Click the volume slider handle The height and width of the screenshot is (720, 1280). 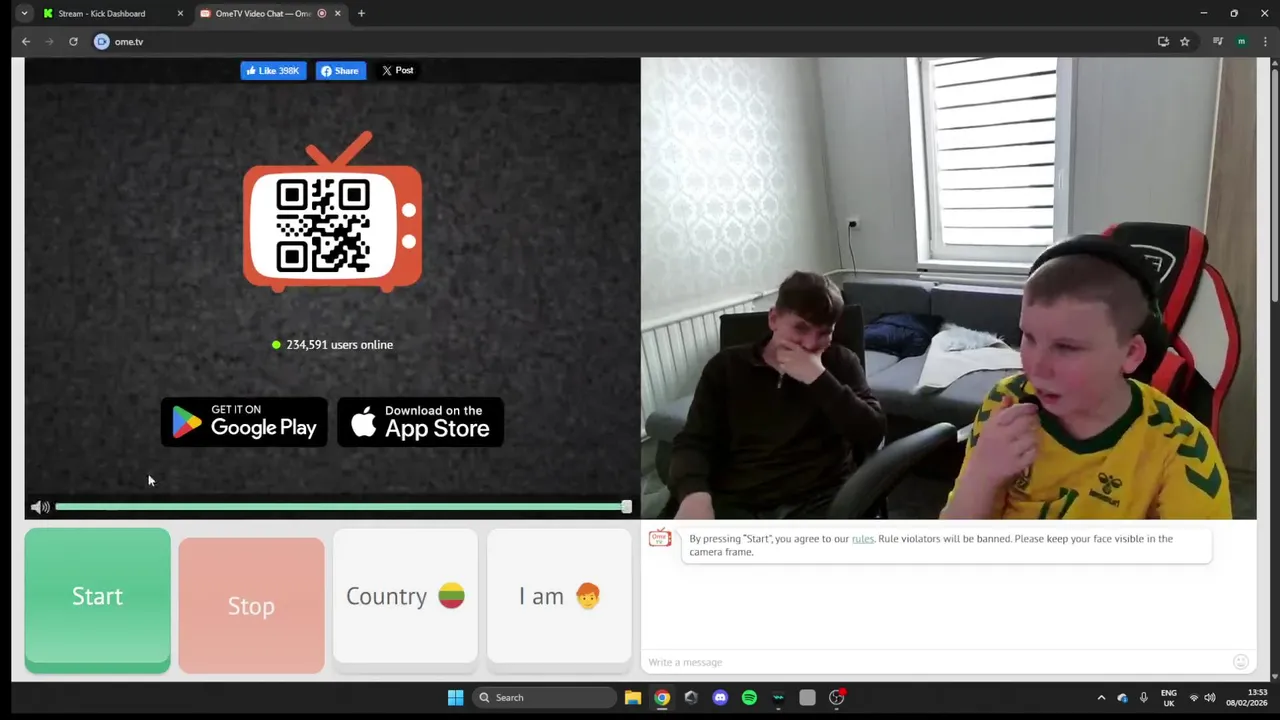(x=626, y=507)
